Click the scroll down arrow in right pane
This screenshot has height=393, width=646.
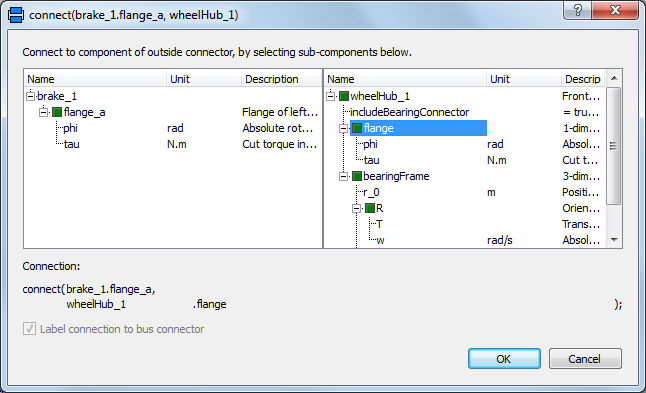614,240
